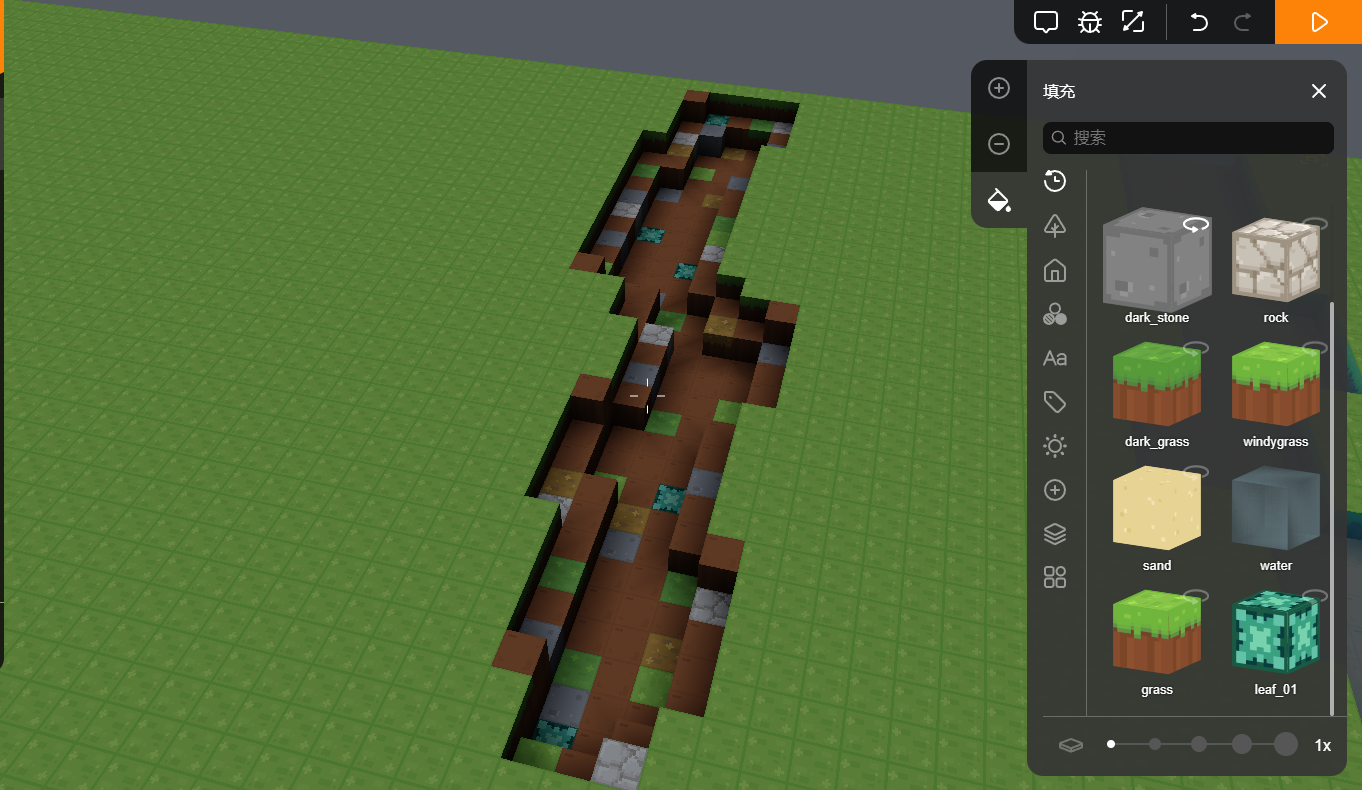Click the rotate icon on windygrass
Screen dimensions: 1362x790
pyautogui.click(x=1314, y=348)
